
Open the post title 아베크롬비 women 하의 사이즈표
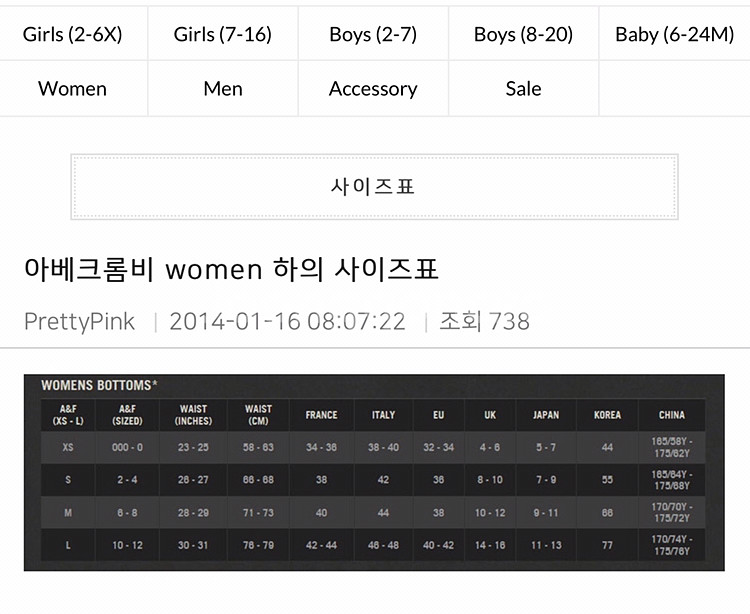(x=231, y=269)
